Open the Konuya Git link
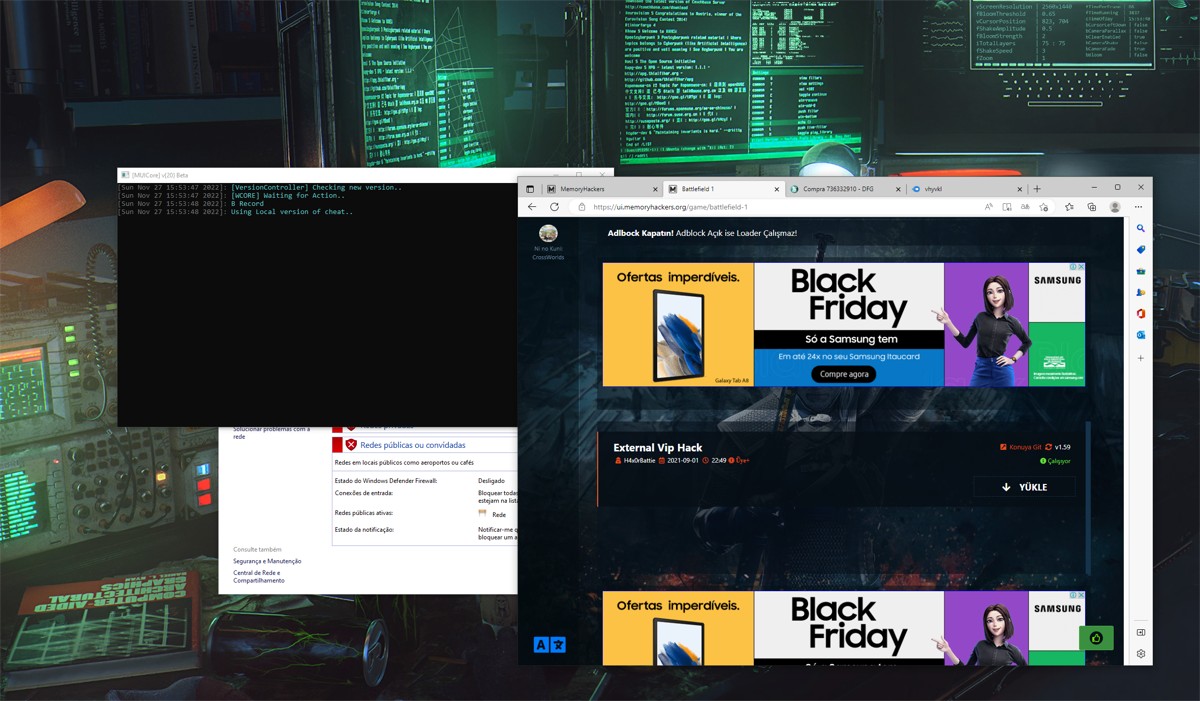 1020,447
